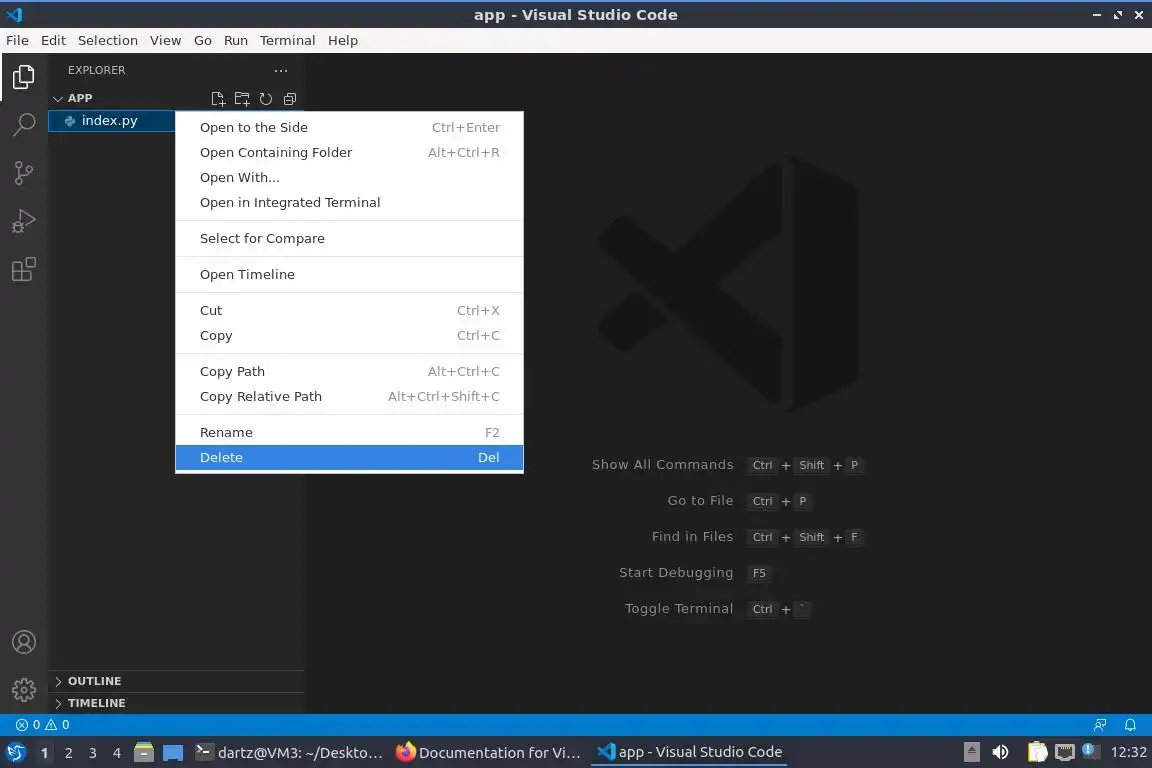The height and width of the screenshot is (768, 1152).
Task: Open Manage gear settings icon
Action: pyautogui.click(x=24, y=689)
